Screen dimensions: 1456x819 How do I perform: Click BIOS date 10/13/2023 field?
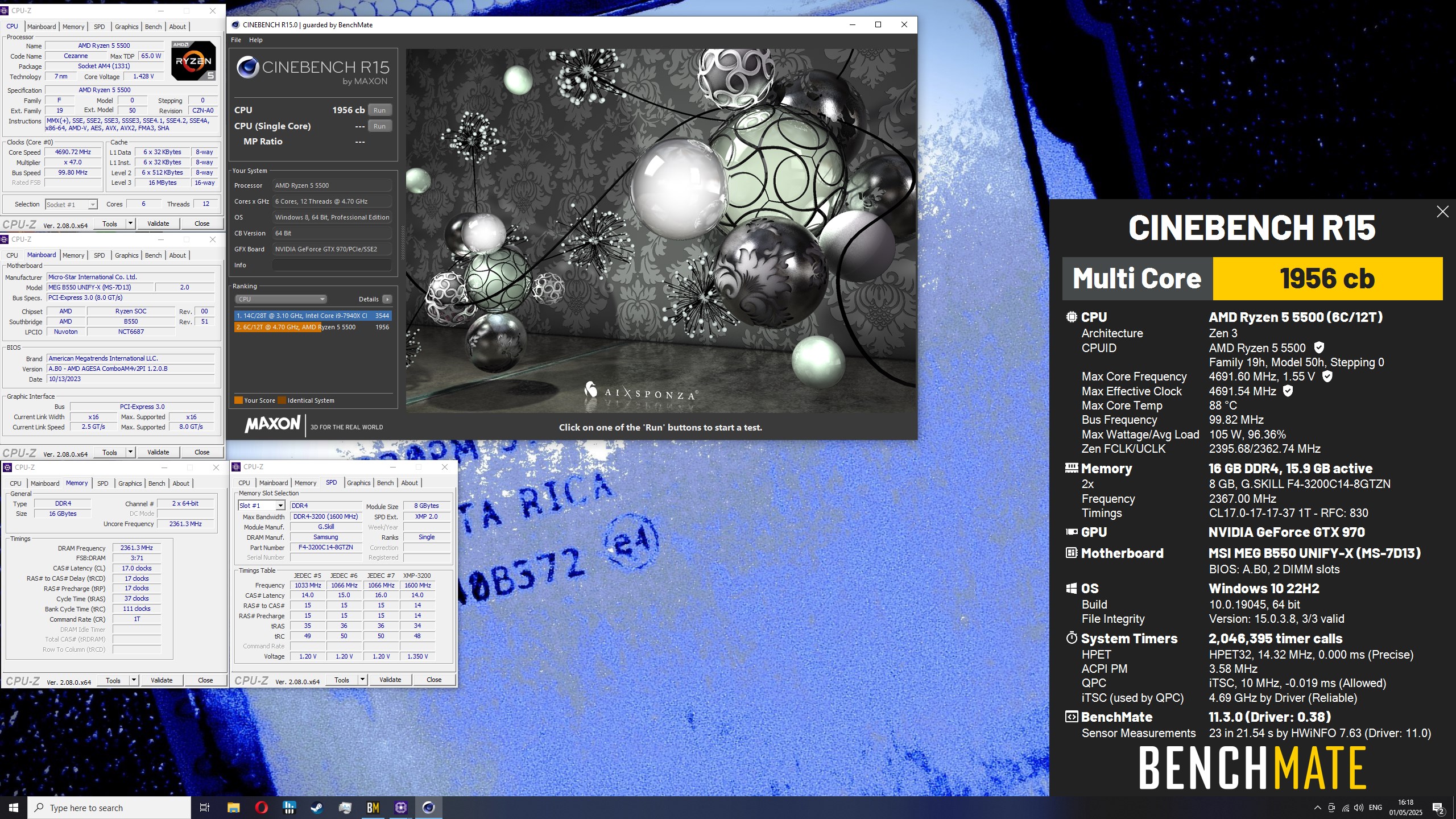[x=131, y=379]
